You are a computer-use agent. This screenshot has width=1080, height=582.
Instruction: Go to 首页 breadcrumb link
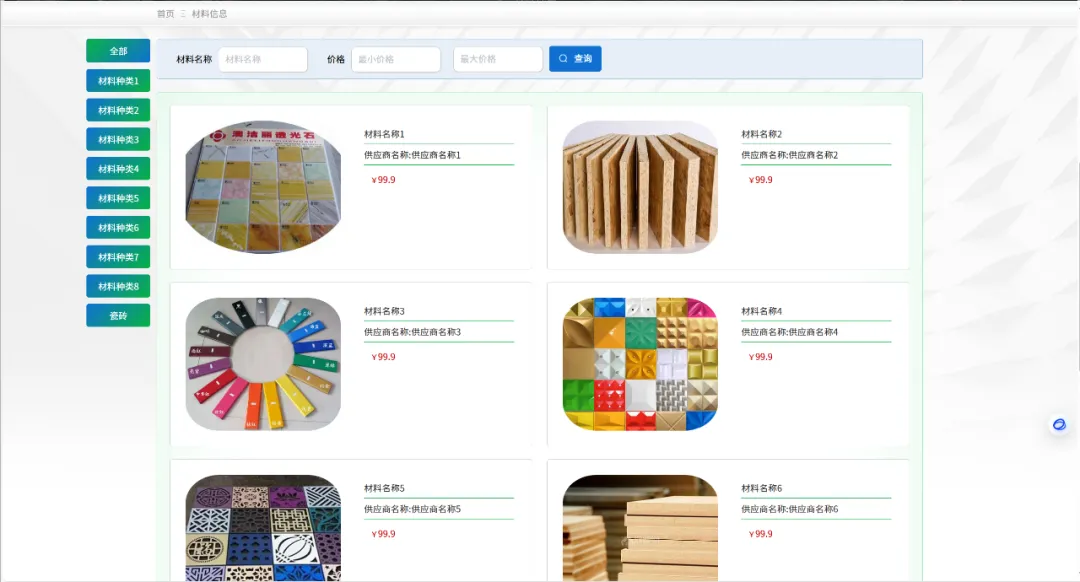coord(165,14)
